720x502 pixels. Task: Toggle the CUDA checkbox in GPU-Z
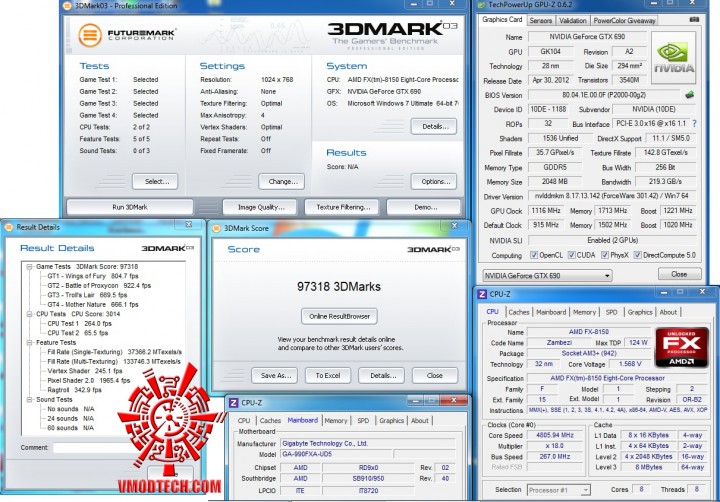point(571,255)
